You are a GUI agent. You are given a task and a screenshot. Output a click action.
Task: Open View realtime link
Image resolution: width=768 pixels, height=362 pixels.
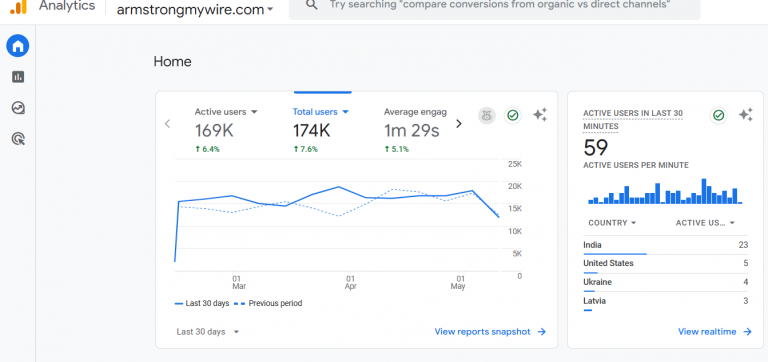tap(715, 332)
